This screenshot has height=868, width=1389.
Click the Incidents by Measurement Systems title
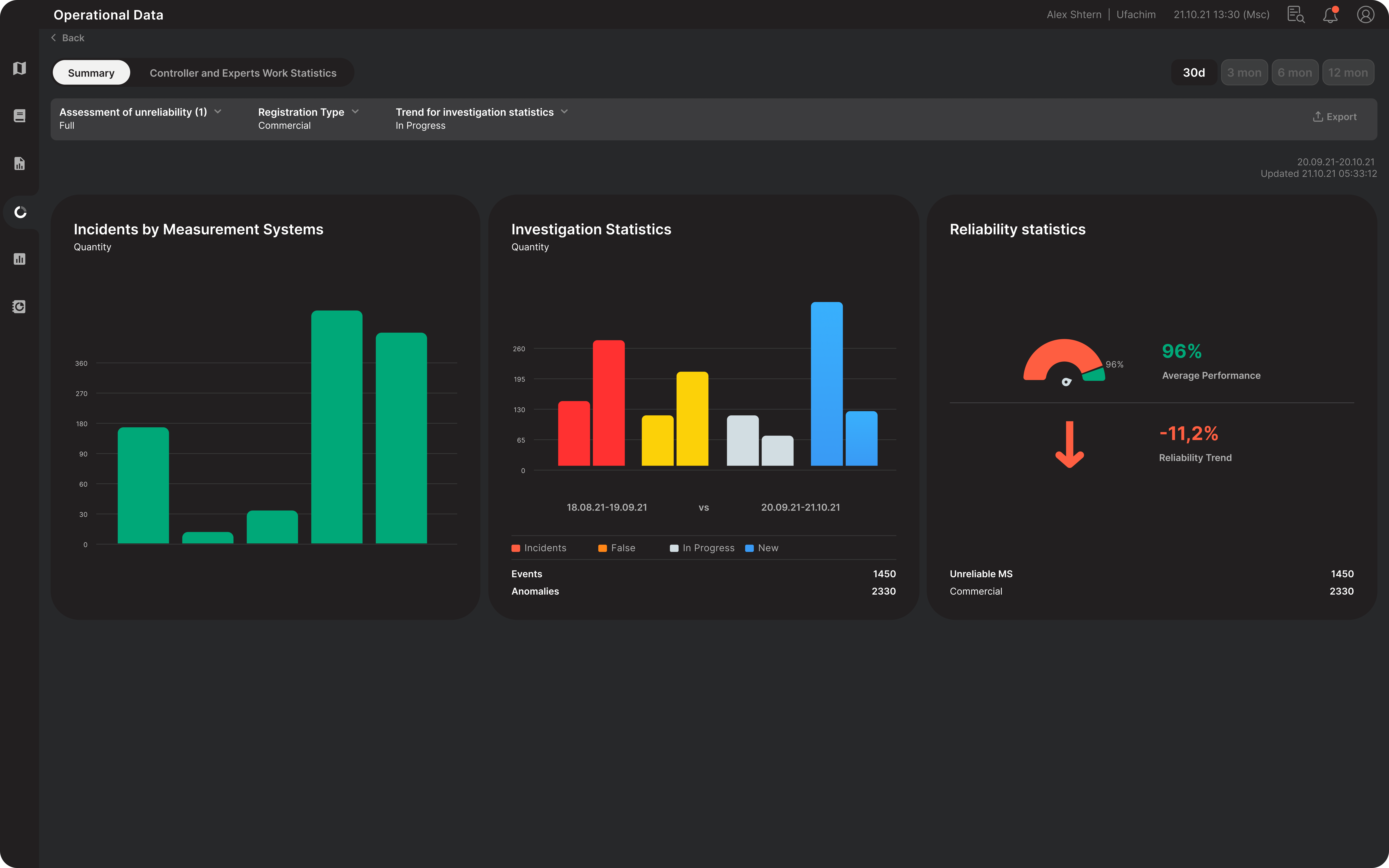[x=199, y=230]
